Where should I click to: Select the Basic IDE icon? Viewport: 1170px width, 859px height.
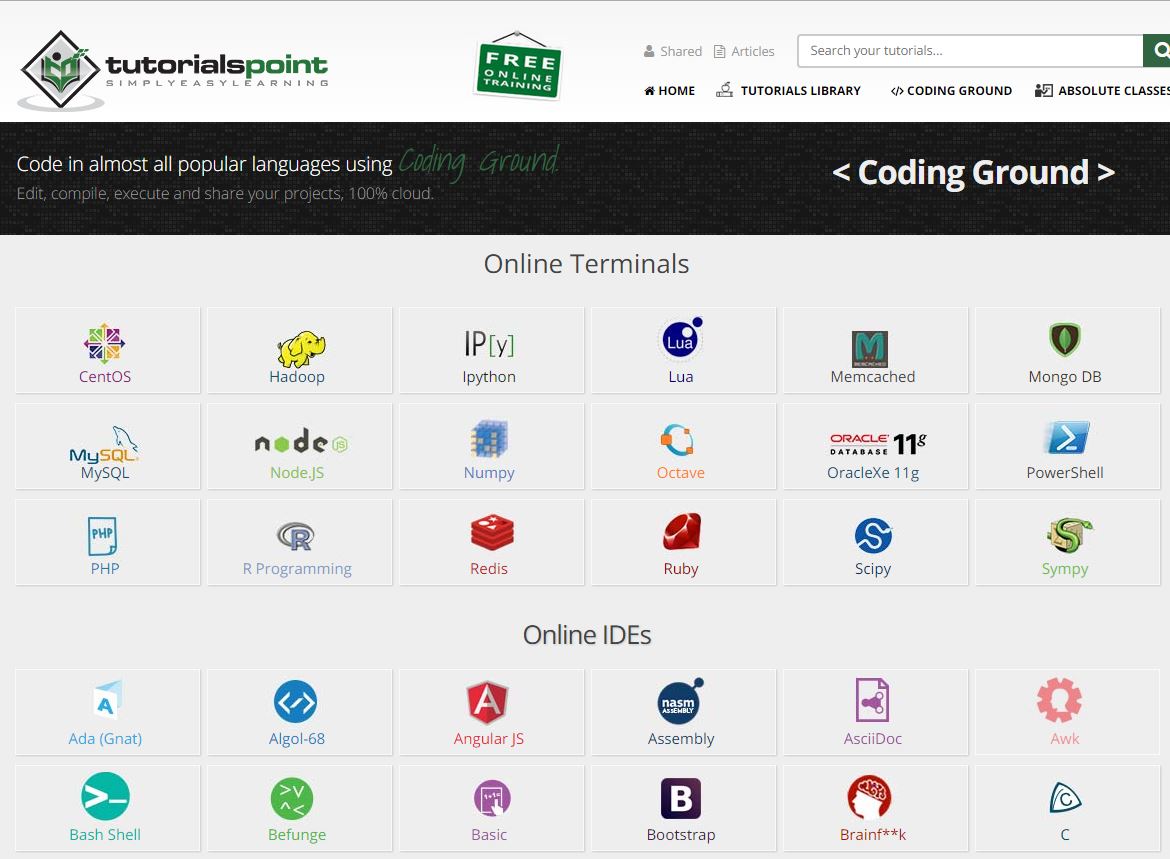[x=492, y=799]
